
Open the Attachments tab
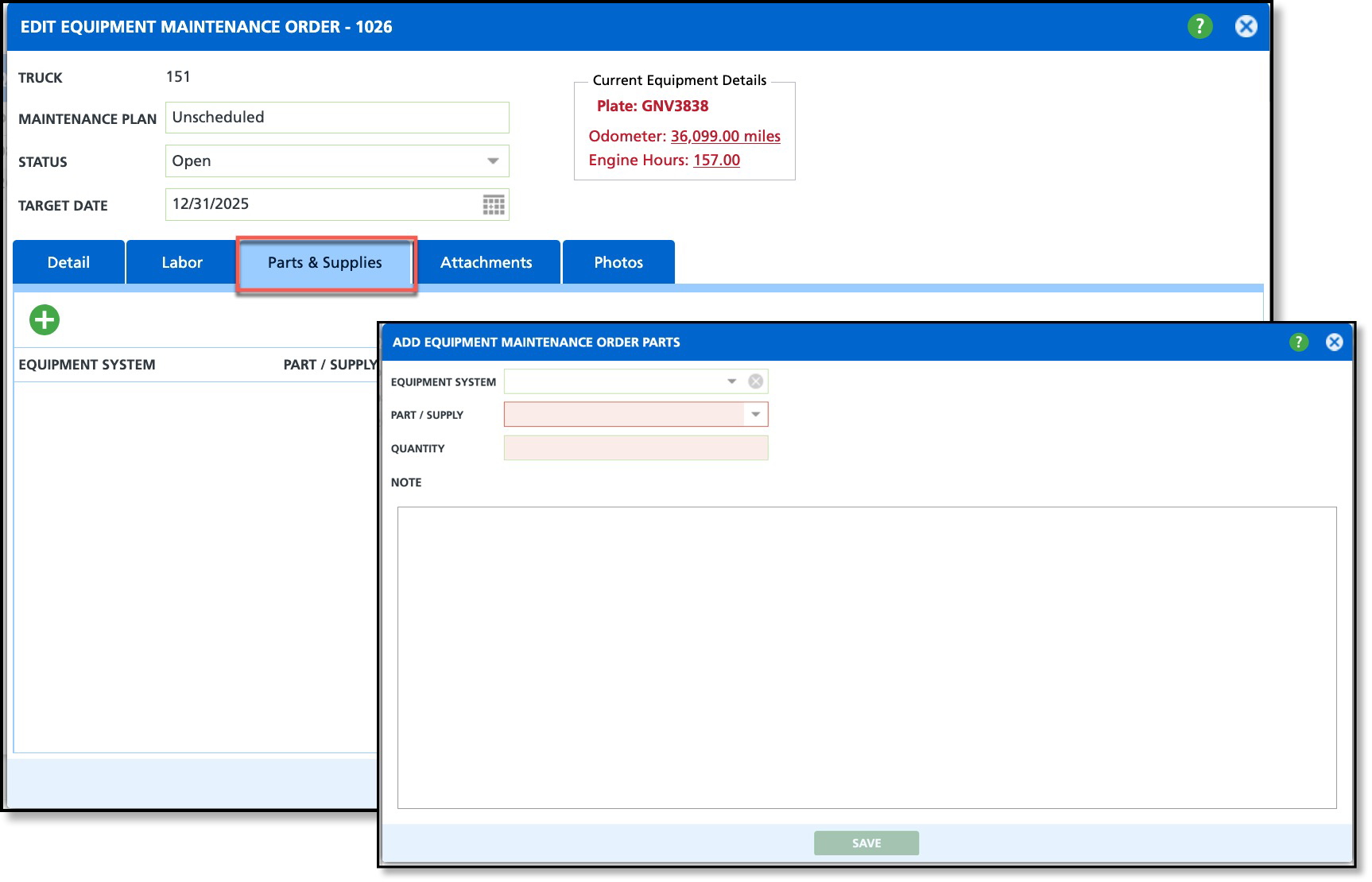coord(486,262)
